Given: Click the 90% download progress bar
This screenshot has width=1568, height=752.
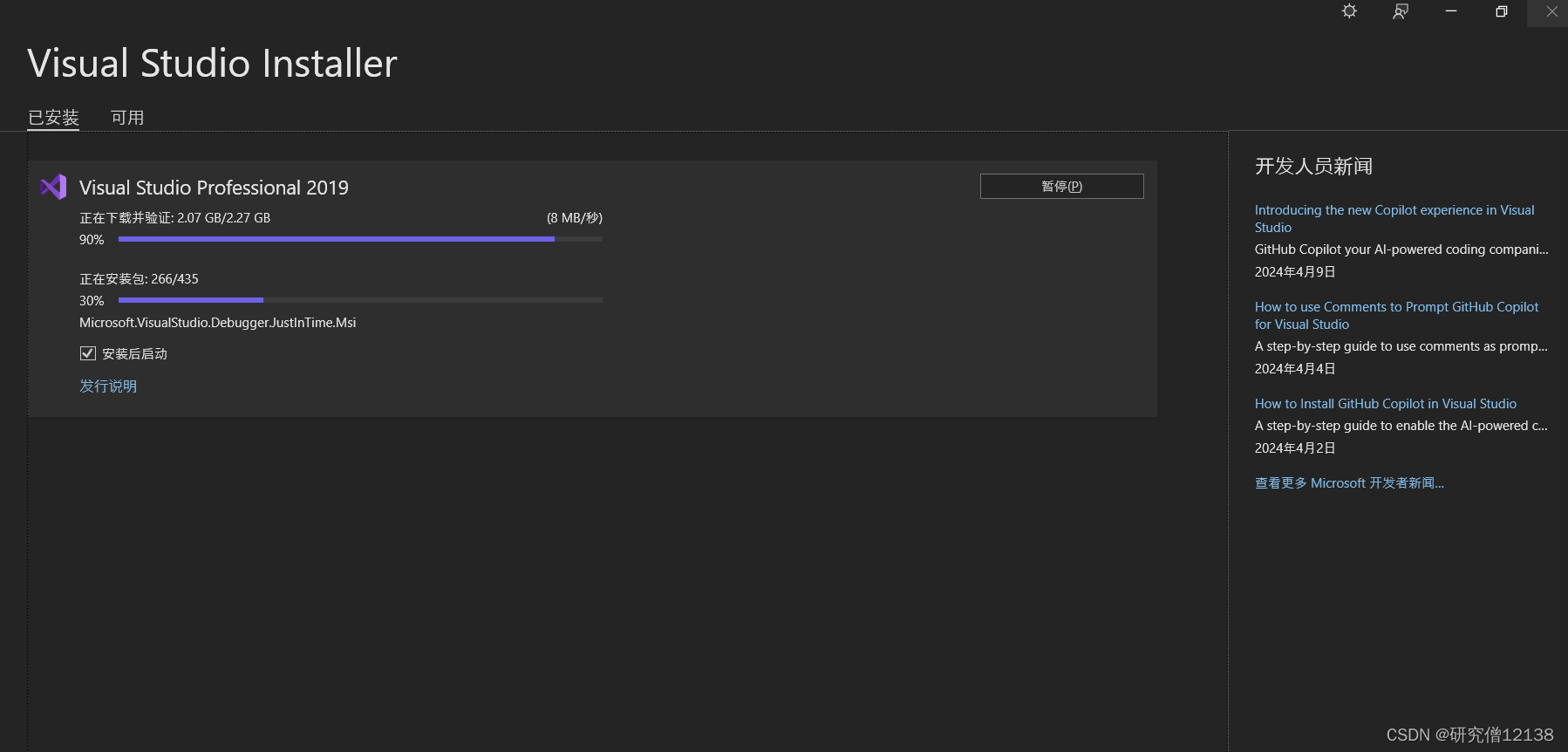Looking at the screenshot, I should pyautogui.click(x=360, y=239).
